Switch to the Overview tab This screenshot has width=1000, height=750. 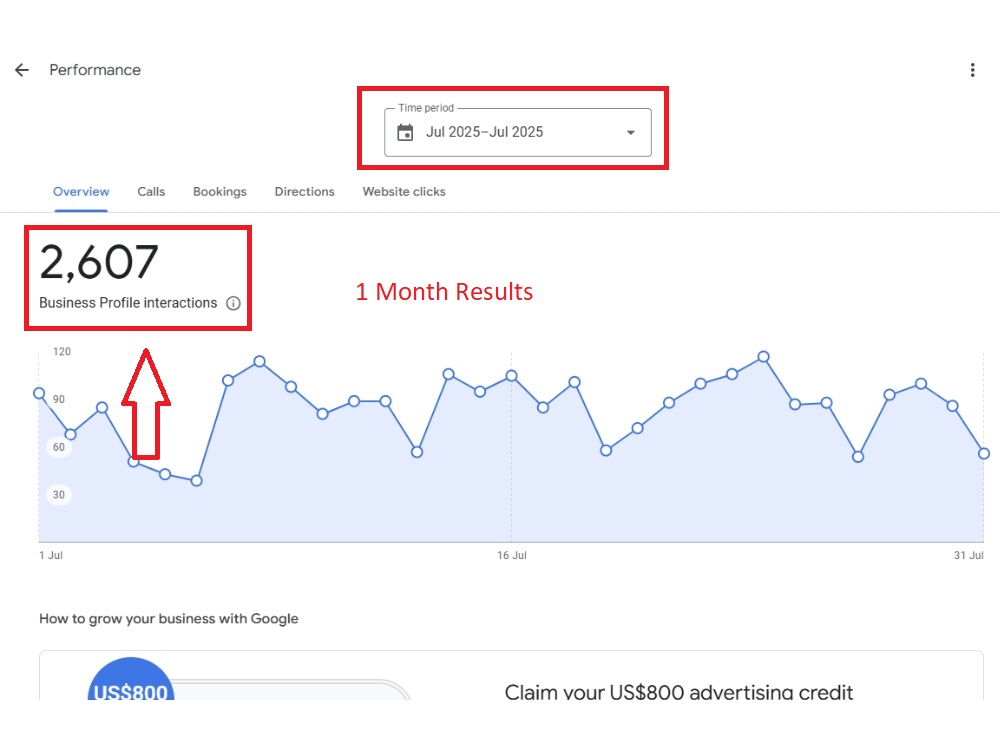81,192
